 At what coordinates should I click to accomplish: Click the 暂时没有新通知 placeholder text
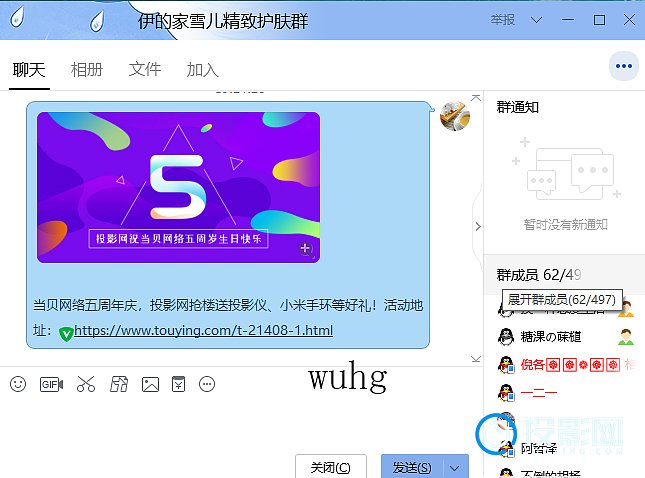(x=565, y=225)
